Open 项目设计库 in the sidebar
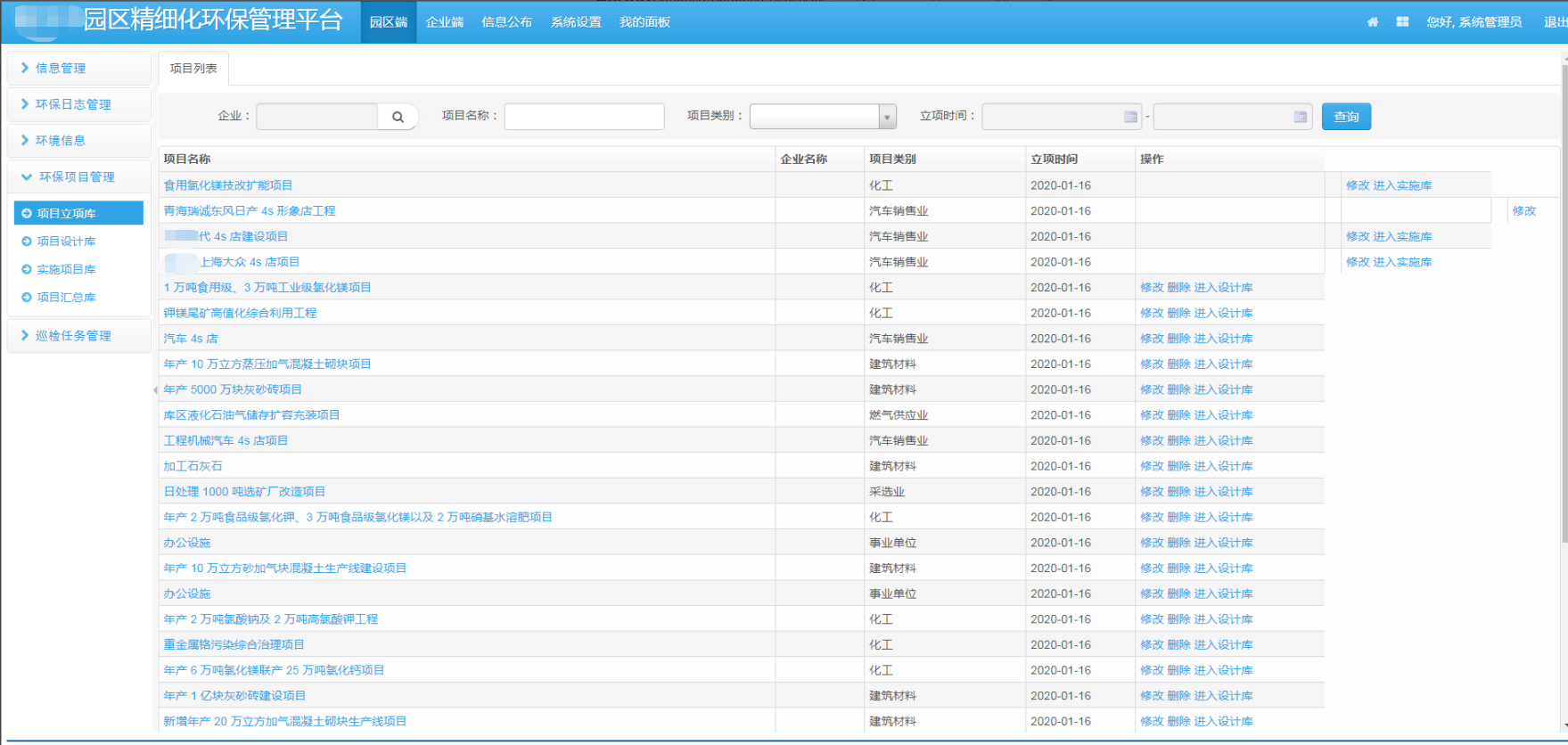Viewport: 1568px width, 745px height. (x=66, y=242)
